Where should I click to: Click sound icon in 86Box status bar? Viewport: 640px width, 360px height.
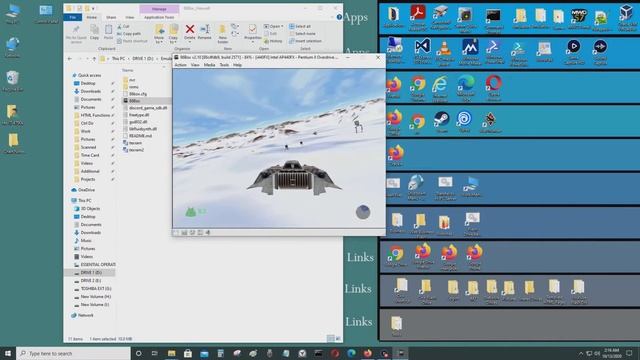click(x=208, y=232)
